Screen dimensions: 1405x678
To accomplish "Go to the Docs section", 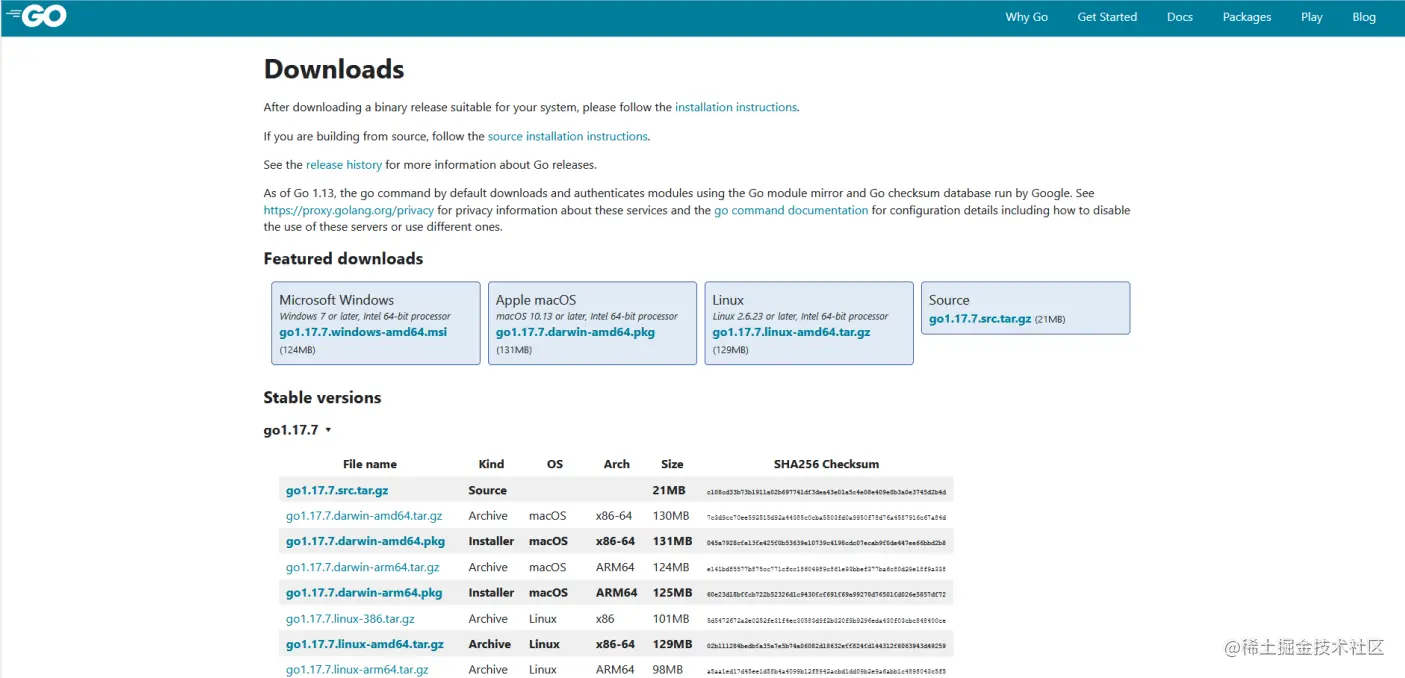I will point(1180,17).
